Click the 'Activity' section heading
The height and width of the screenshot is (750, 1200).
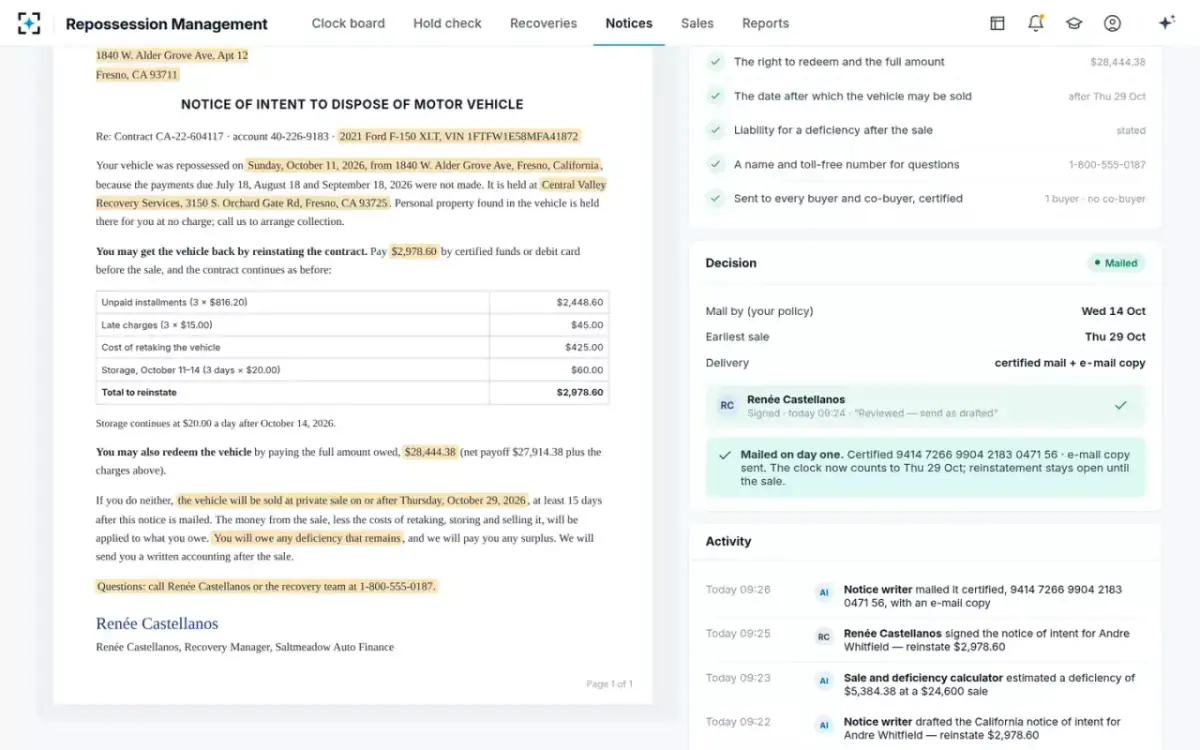(x=728, y=541)
